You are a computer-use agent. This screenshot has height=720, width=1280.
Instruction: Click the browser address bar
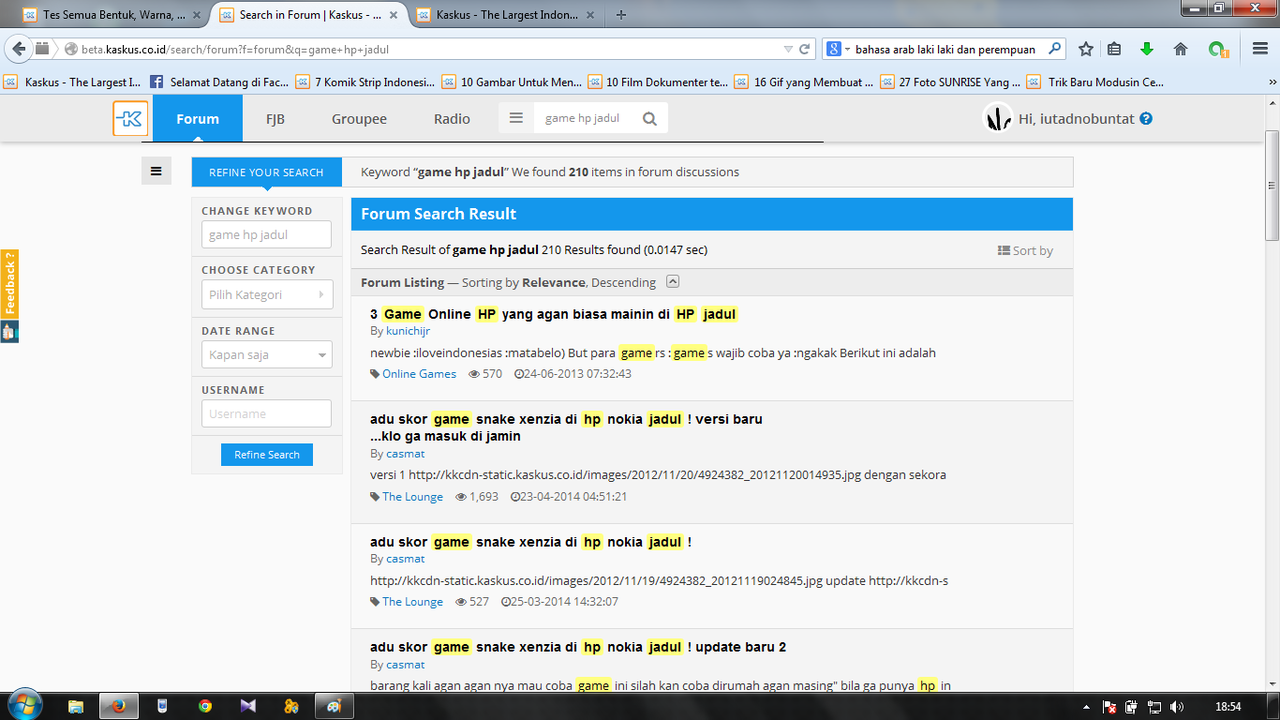click(x=420, y=49)
